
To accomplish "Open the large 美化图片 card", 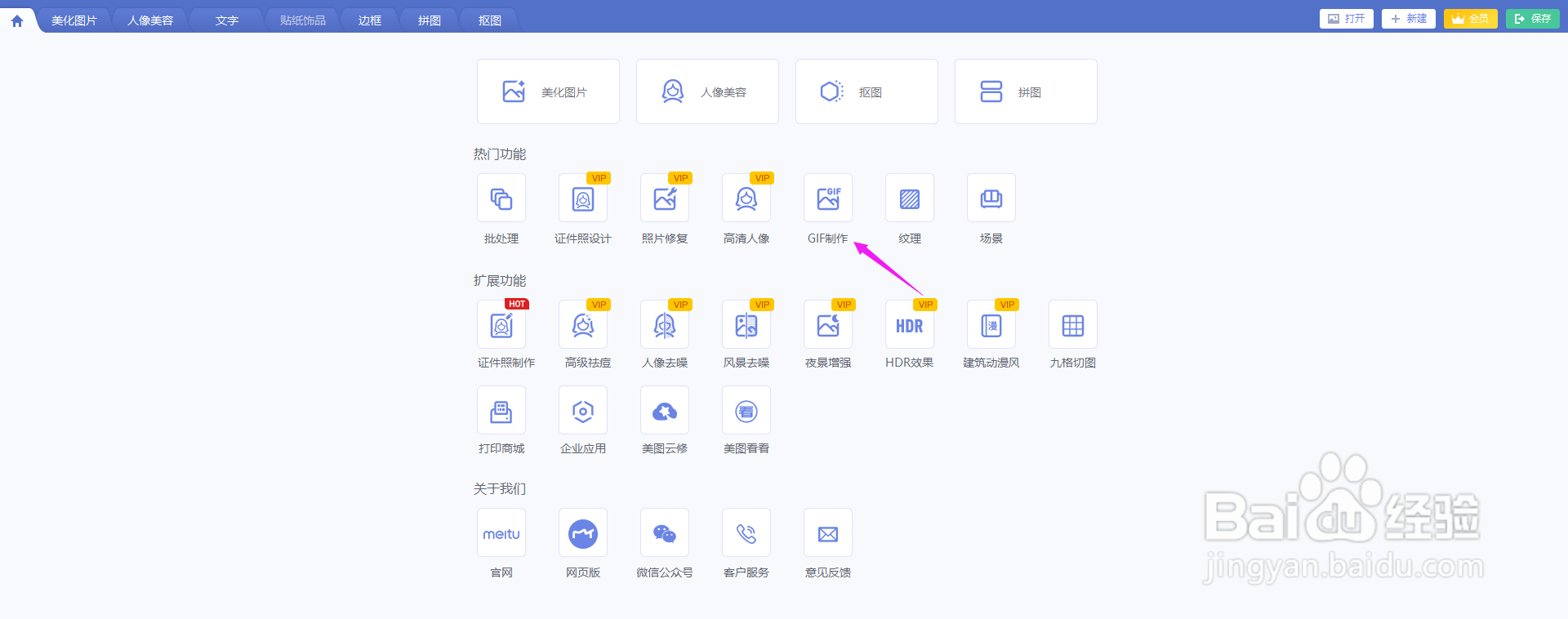I will click(548, 91).
